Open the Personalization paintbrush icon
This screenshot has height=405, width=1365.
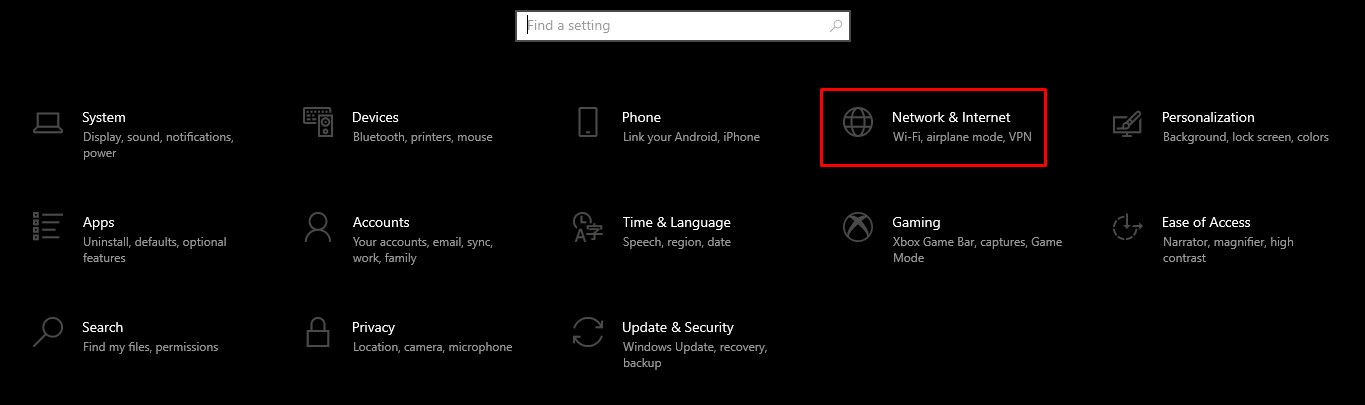point(1127,123)
